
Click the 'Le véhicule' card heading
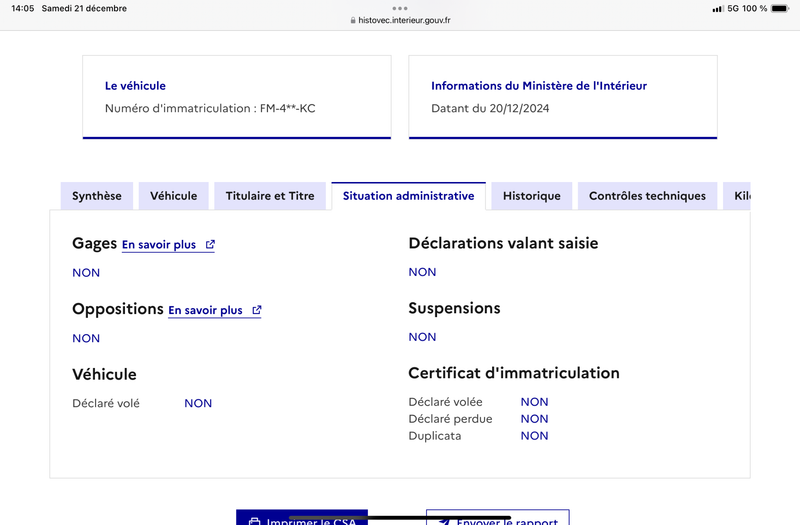click(135, 86)
